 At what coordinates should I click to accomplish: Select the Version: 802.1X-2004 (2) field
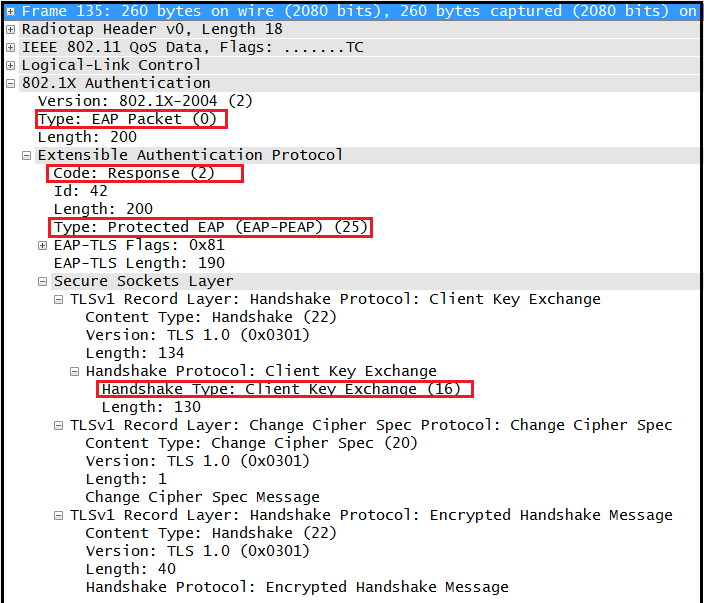131,101
